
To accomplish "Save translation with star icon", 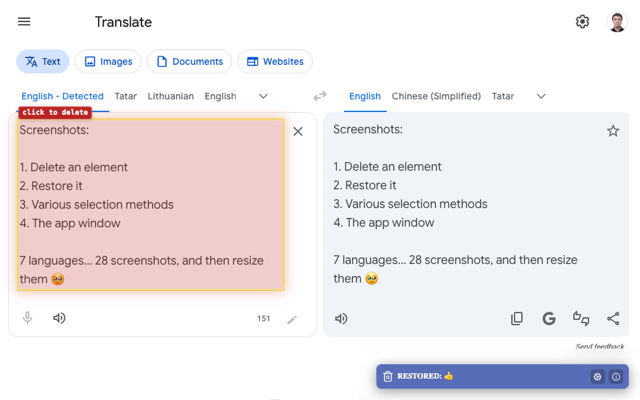I will 613,131.
